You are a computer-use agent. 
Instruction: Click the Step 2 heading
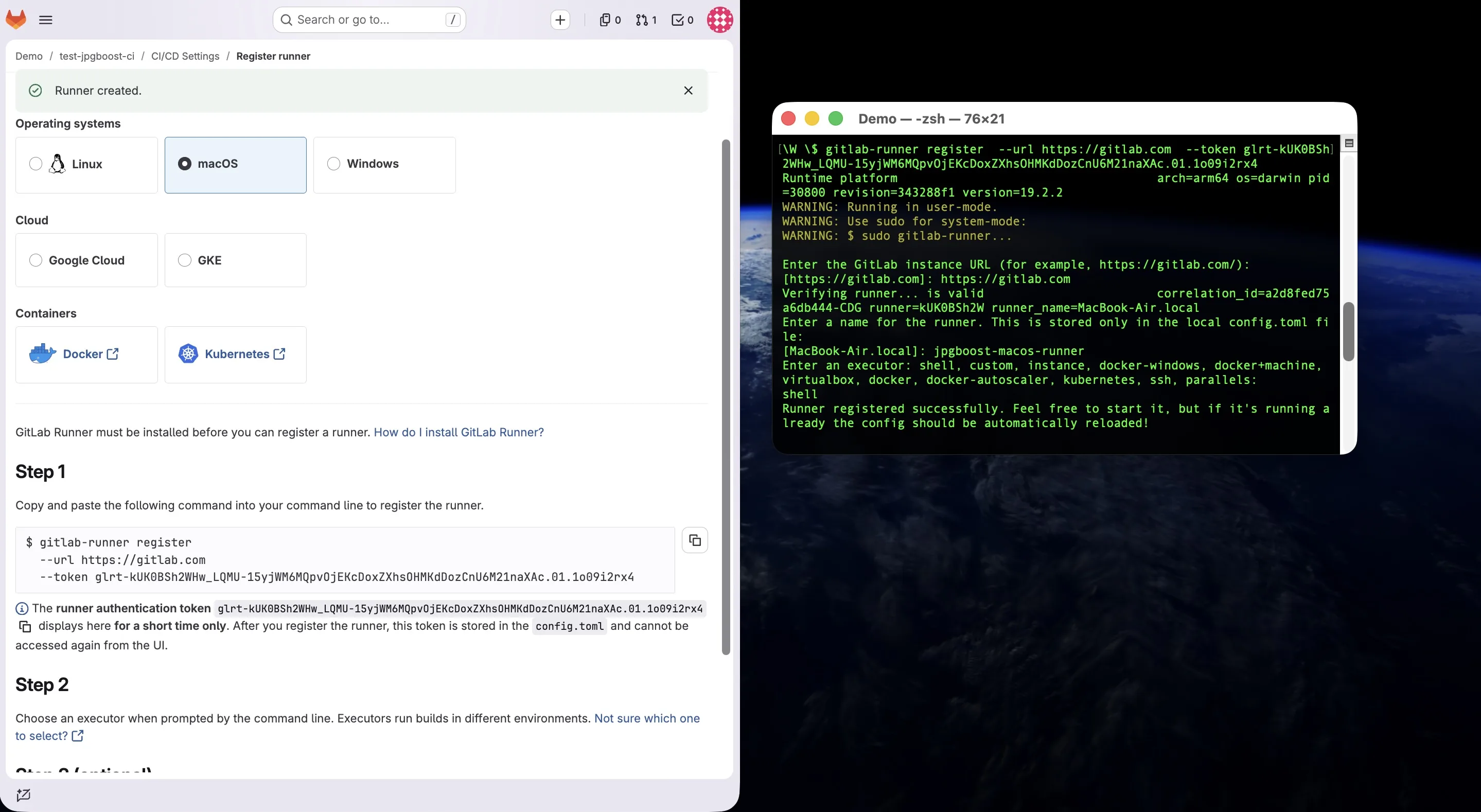pyautogui.click(x=42, y=684)
